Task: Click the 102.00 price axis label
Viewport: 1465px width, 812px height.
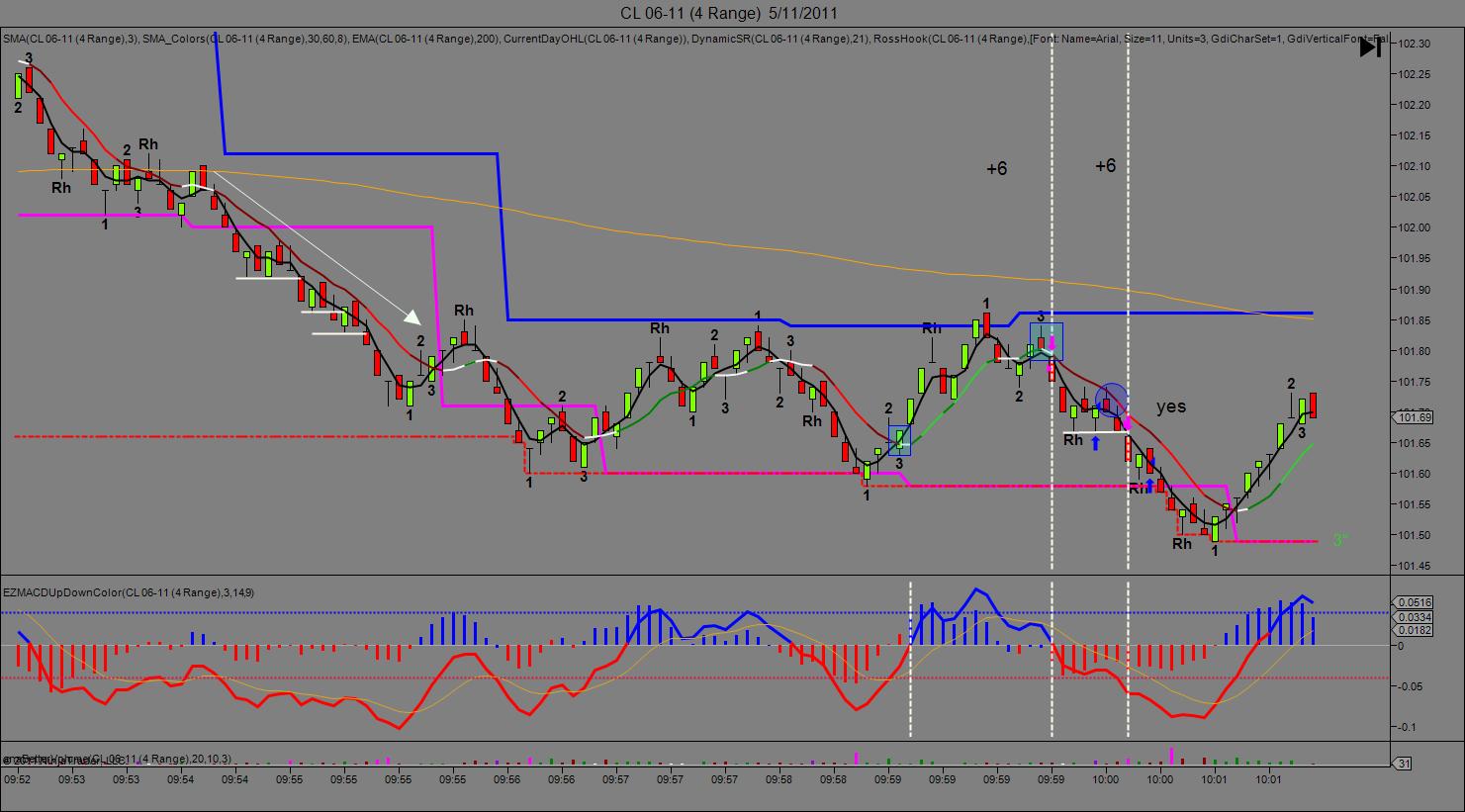Action: (1416, 227)
